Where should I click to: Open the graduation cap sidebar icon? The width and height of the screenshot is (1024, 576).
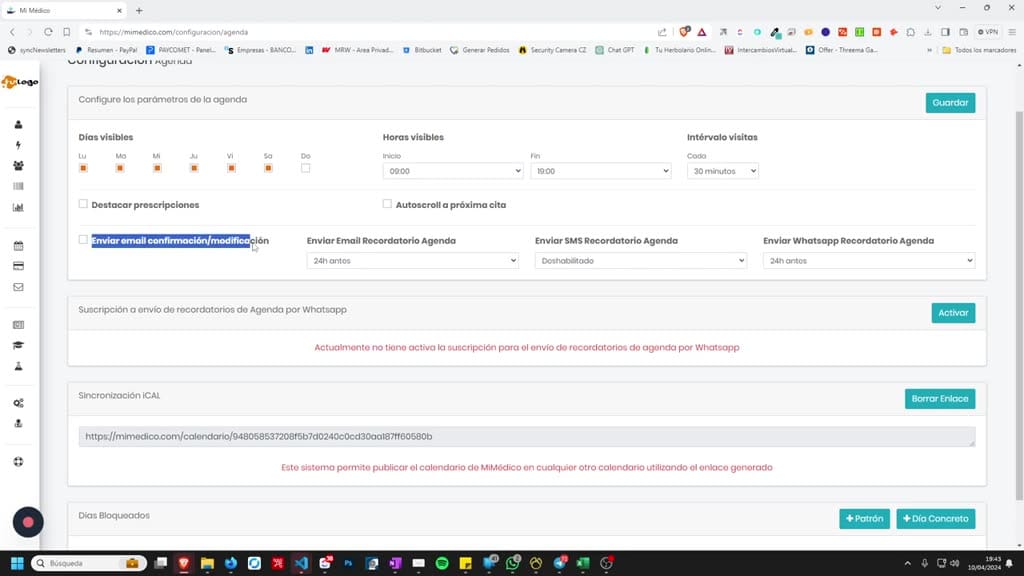point(18,345)
